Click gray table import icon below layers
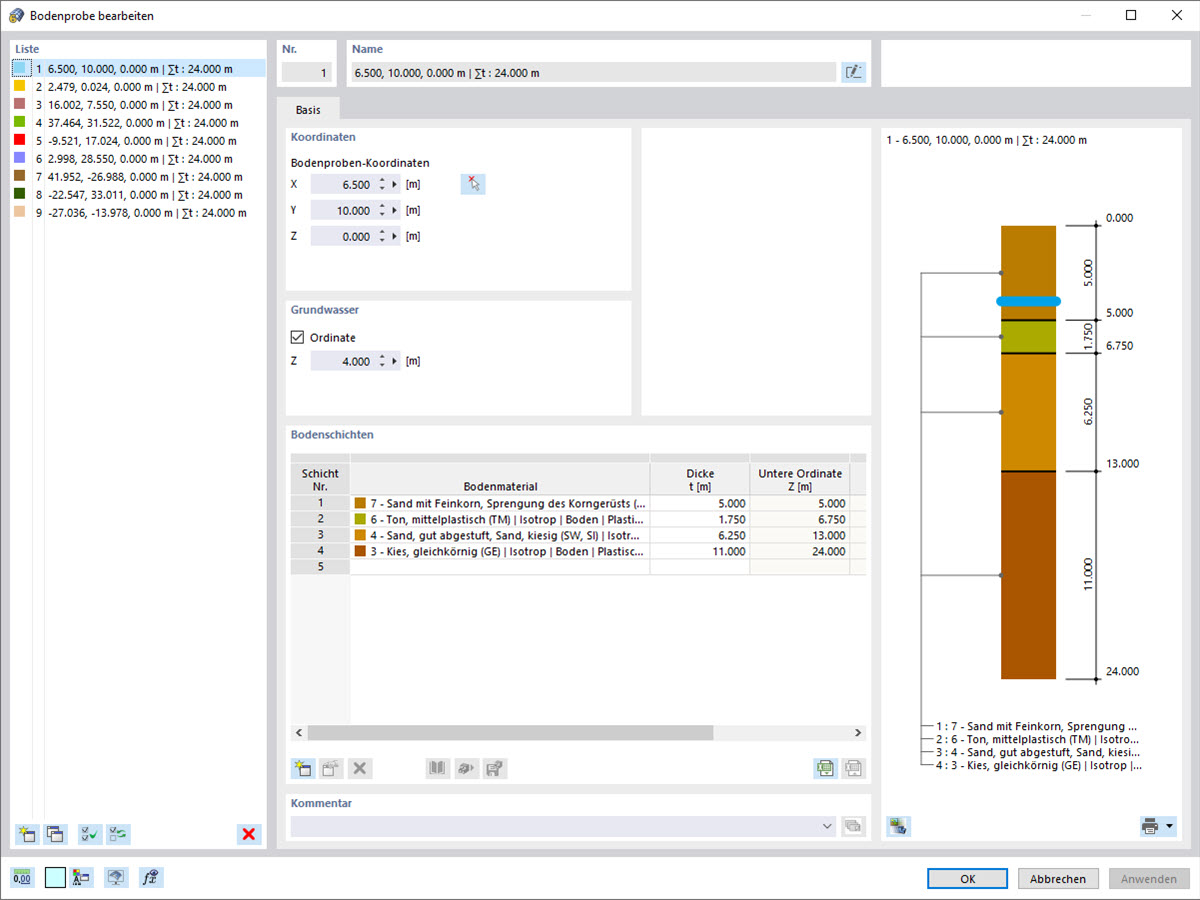The width and height of the screenshot is (1200, 900). click(x=853, y=769)
